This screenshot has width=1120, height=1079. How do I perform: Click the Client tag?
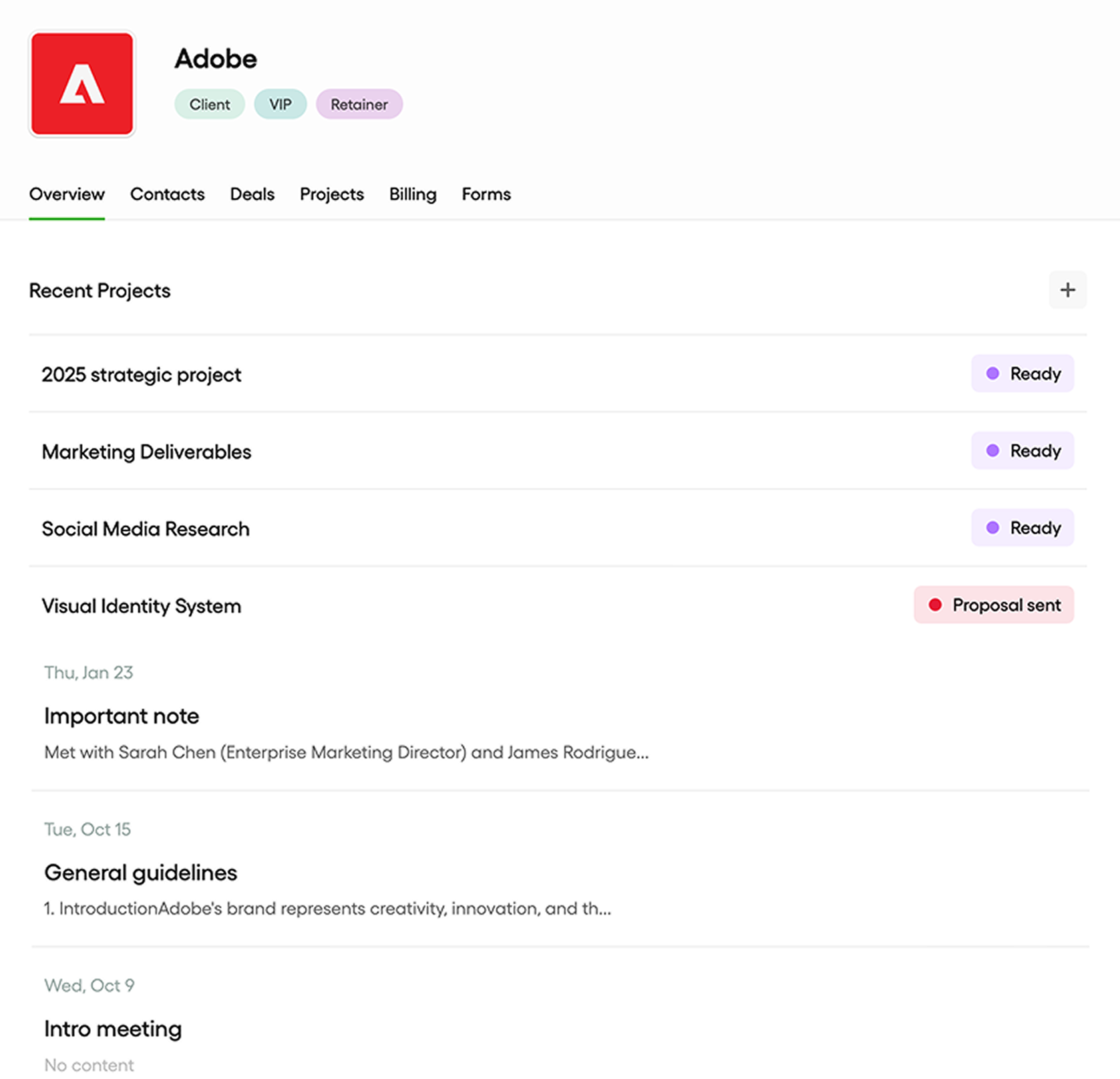click(x=210, y=104)
